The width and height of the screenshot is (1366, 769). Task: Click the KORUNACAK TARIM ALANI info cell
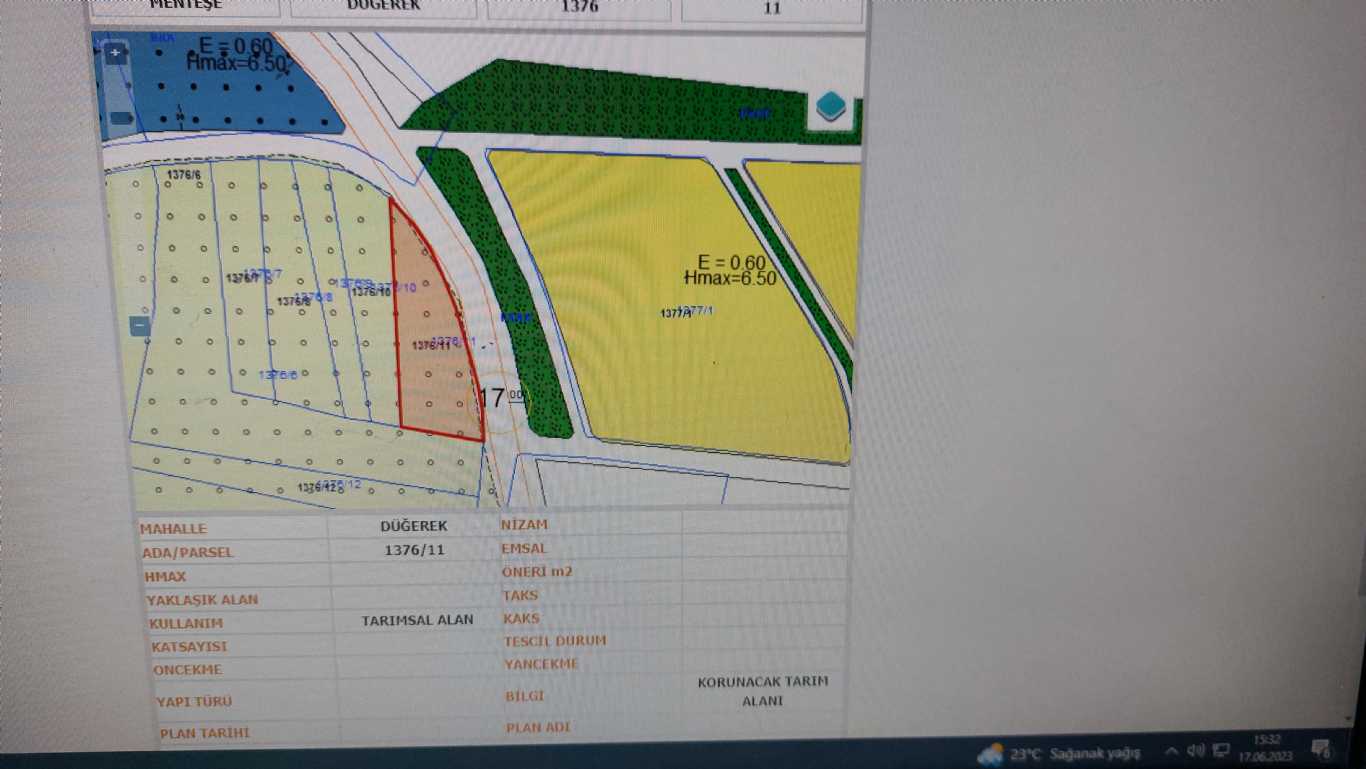tap(763, 691)
